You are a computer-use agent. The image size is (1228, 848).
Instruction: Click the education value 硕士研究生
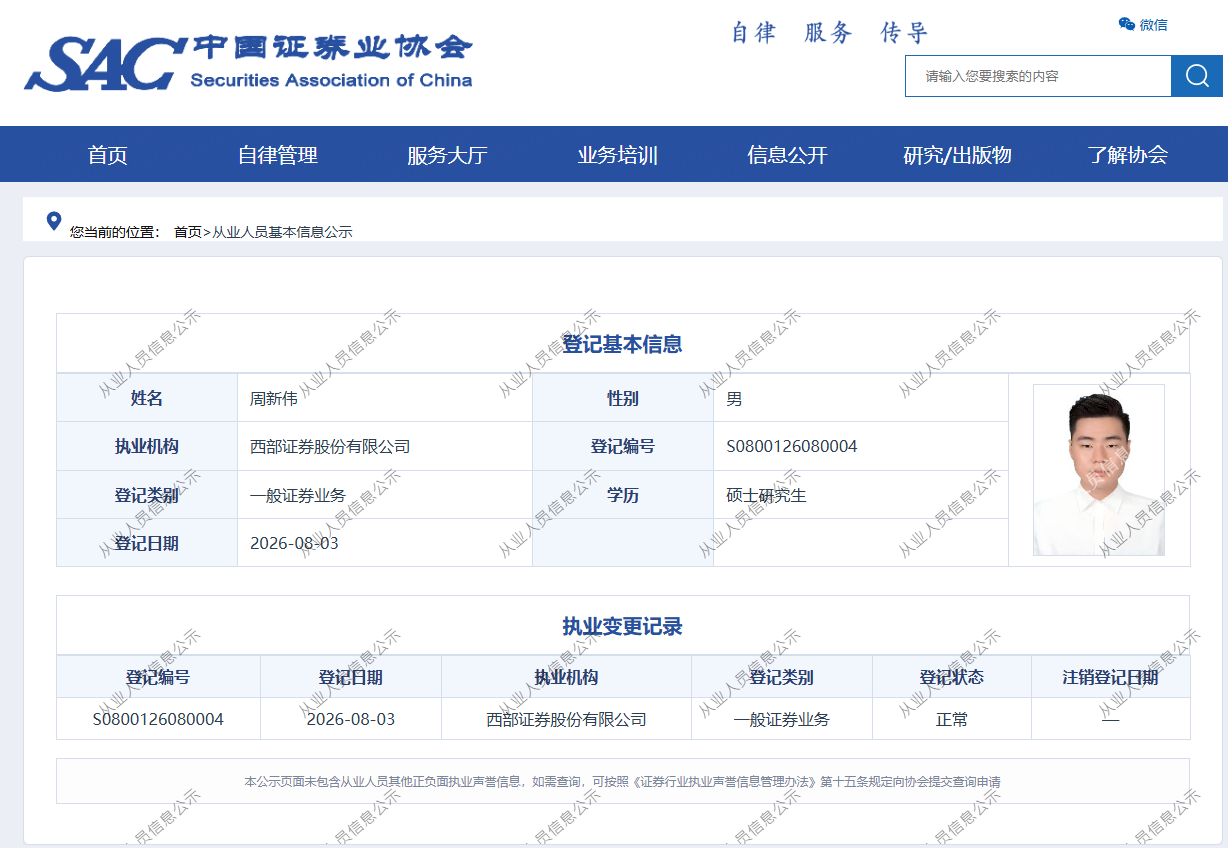[766, 495]
